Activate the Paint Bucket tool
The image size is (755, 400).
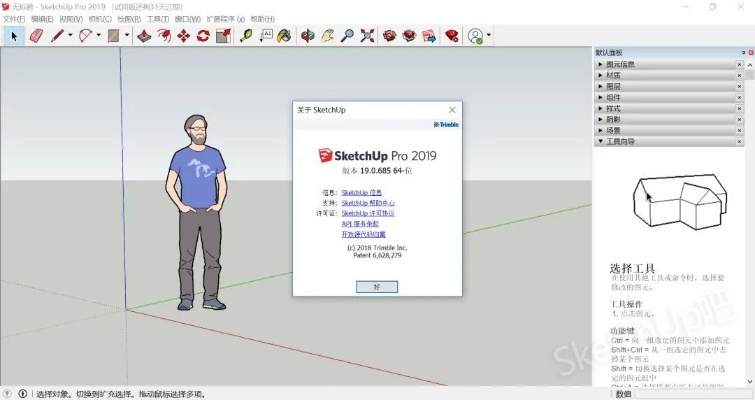click(x=284, y=36)
